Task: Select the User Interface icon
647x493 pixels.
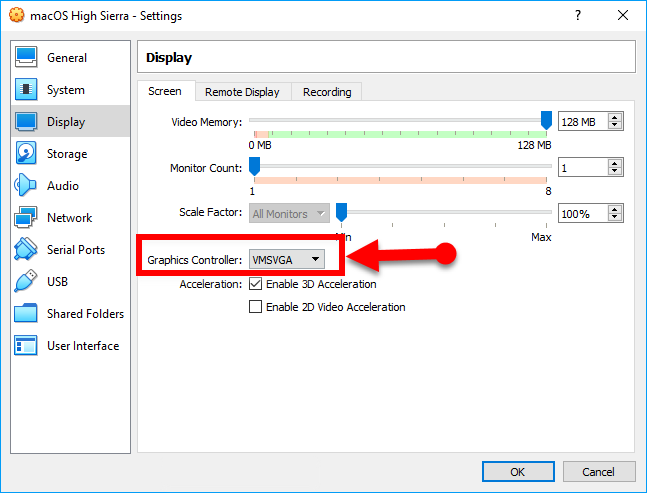Action: pyautogui.click(x=27, y=346)
